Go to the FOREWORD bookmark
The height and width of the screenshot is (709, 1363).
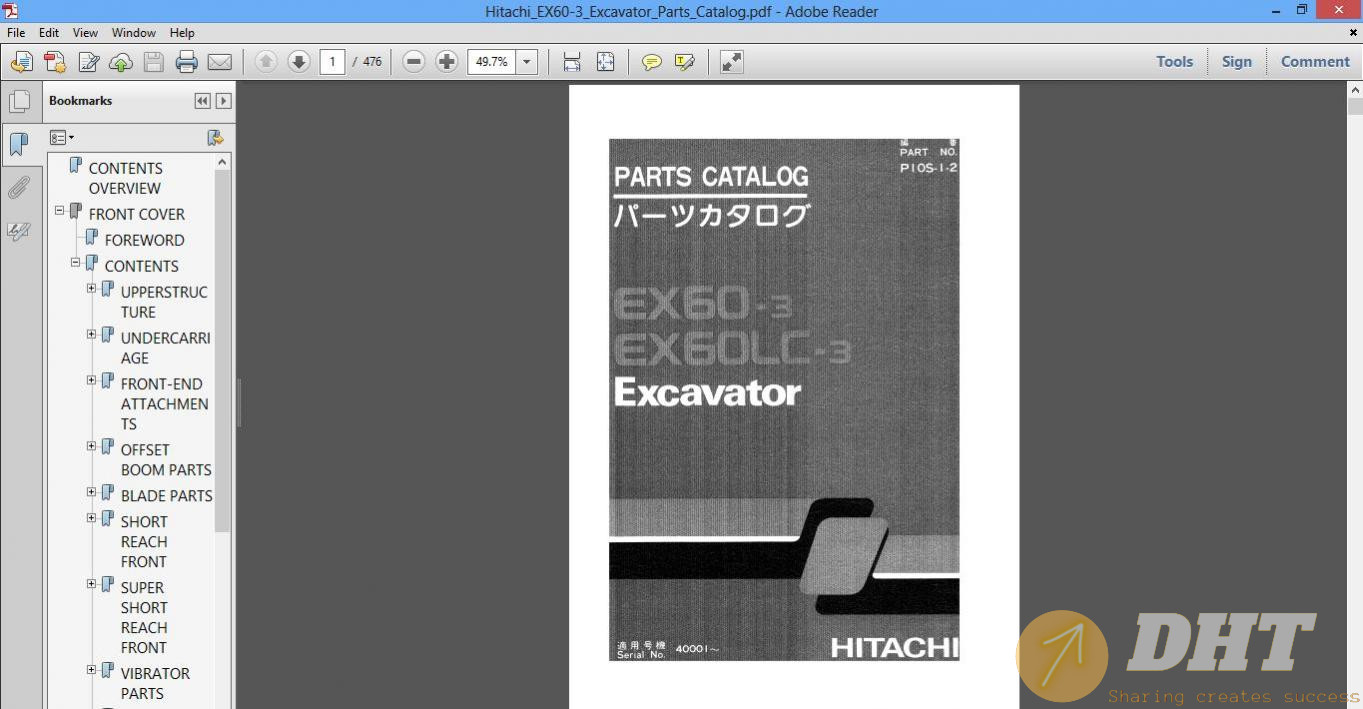(x=144, y=240)
